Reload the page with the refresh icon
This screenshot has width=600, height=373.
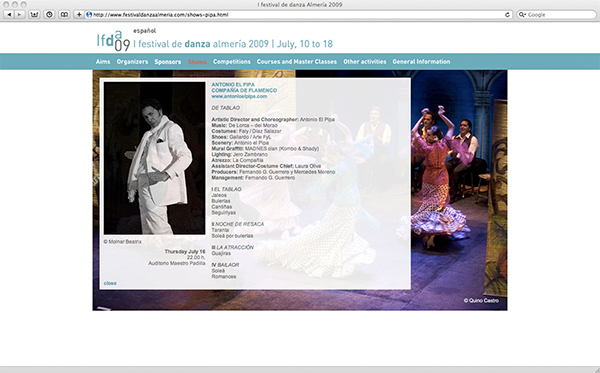click(x=507, y=15)
